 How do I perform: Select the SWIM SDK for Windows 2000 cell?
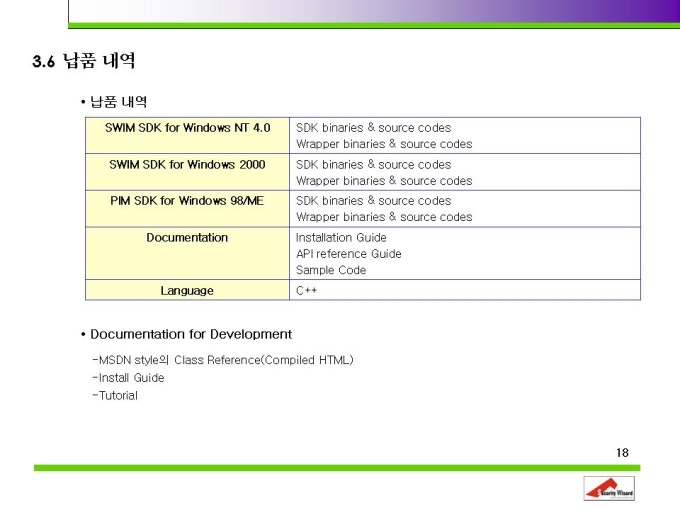(x=187, y=172)
